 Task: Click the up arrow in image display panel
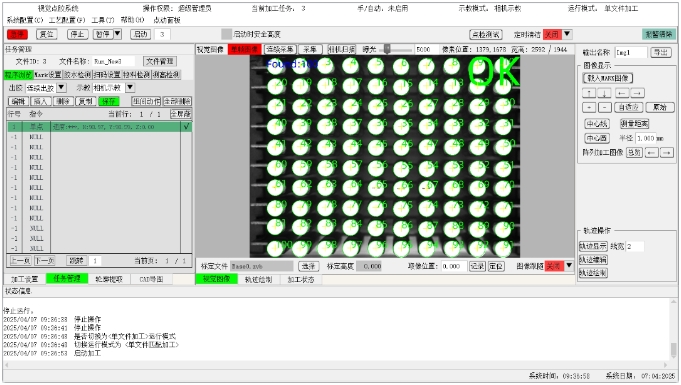[589, 93]
